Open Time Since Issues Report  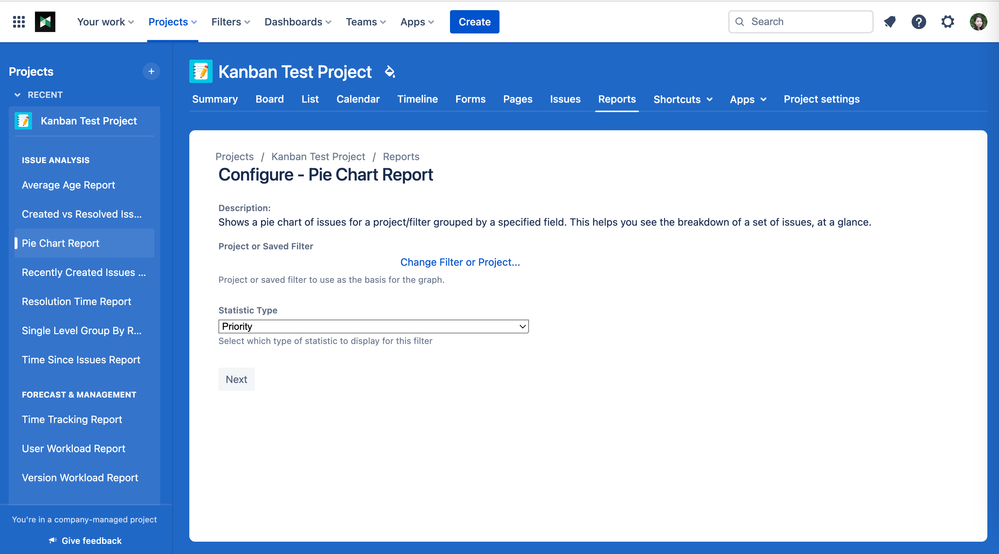[x=81, y=360]
